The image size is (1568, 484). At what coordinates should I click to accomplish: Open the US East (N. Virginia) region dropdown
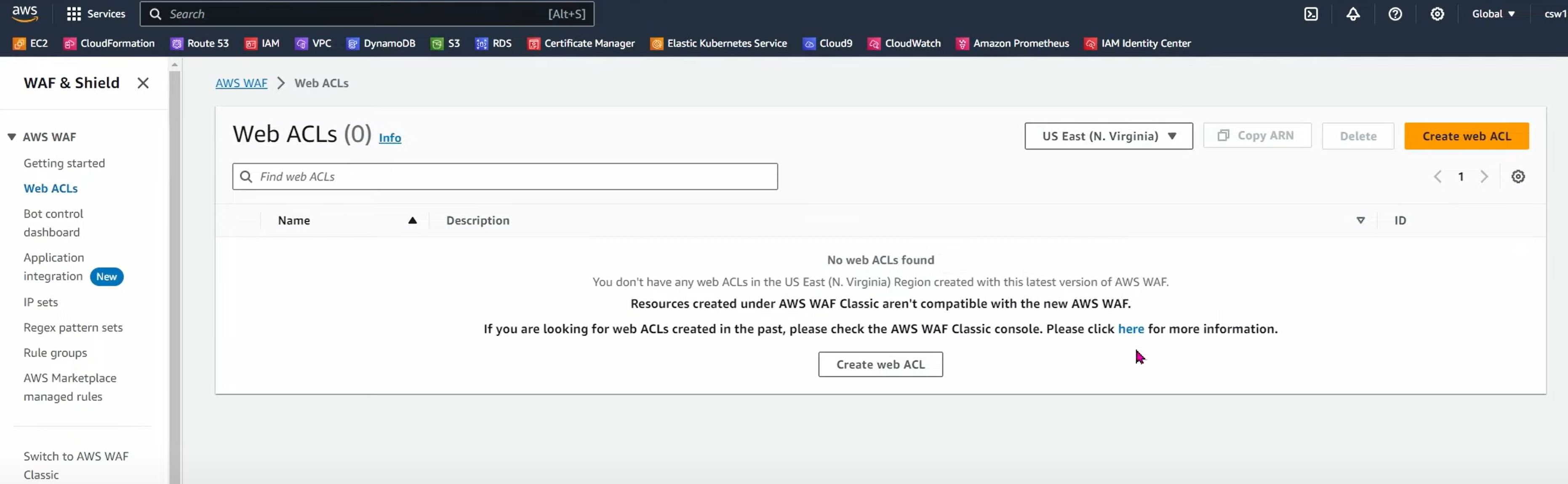tap(1109, 136)
